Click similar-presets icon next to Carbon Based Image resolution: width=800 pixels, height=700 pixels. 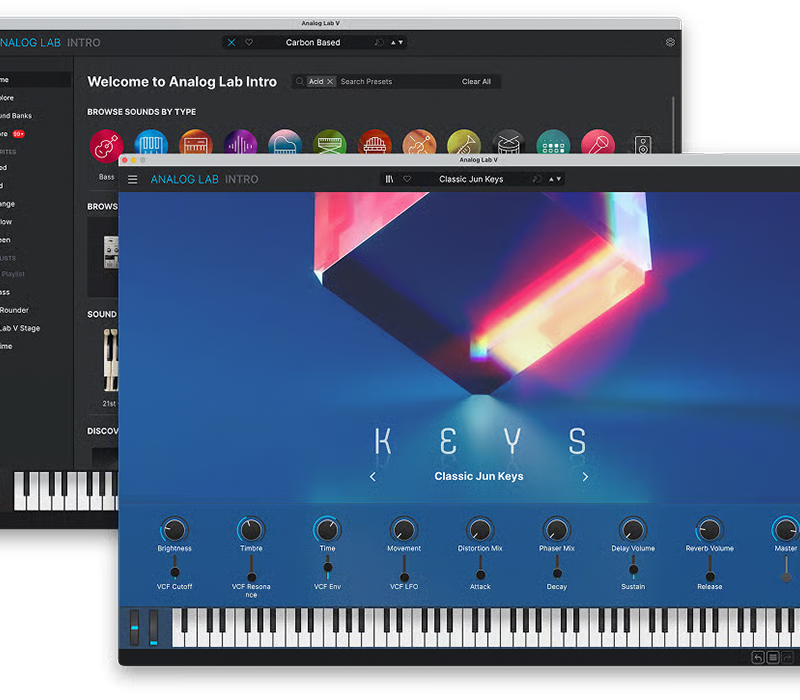click(379, 42)
